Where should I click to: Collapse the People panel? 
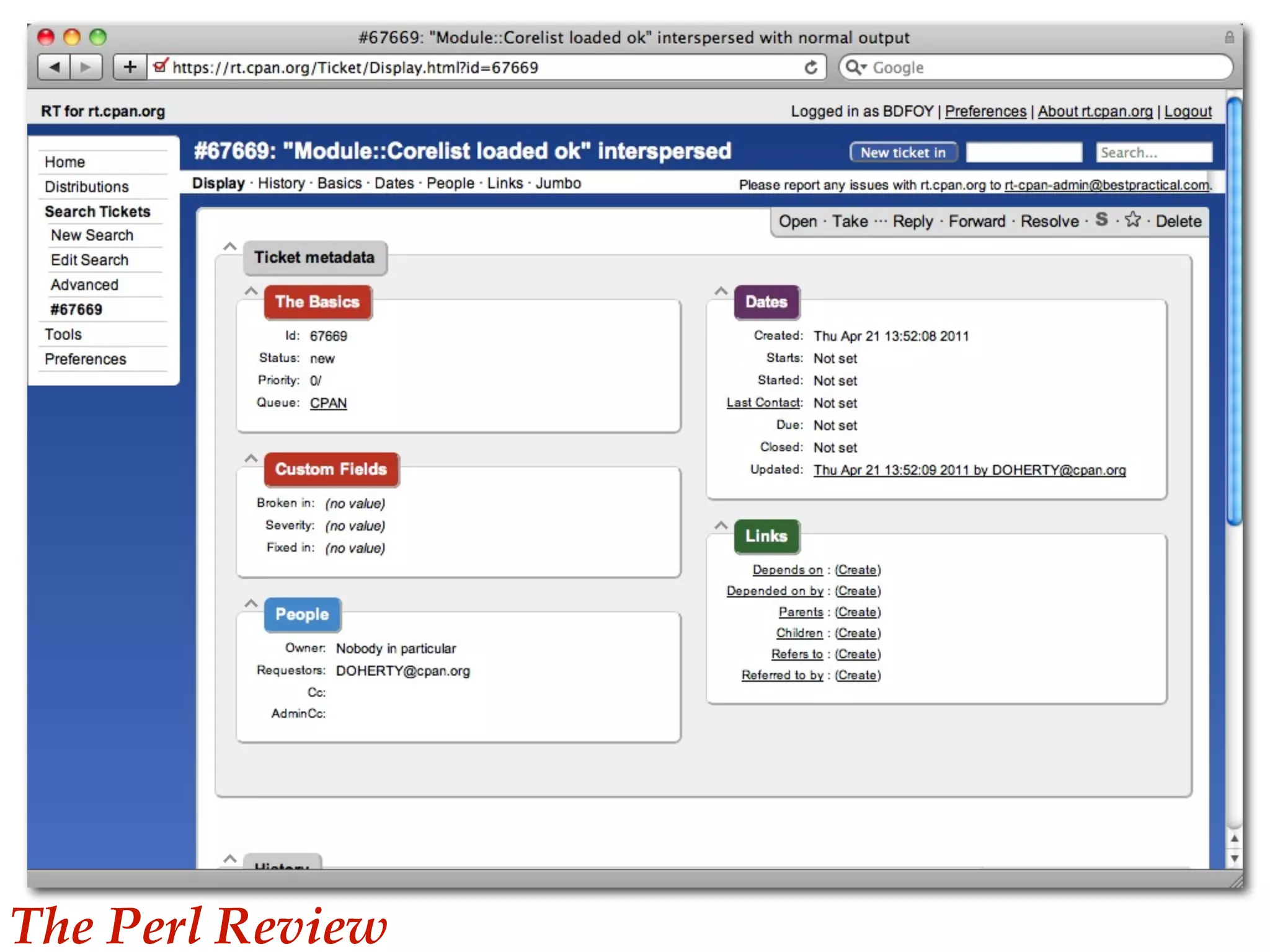(251, 603)
